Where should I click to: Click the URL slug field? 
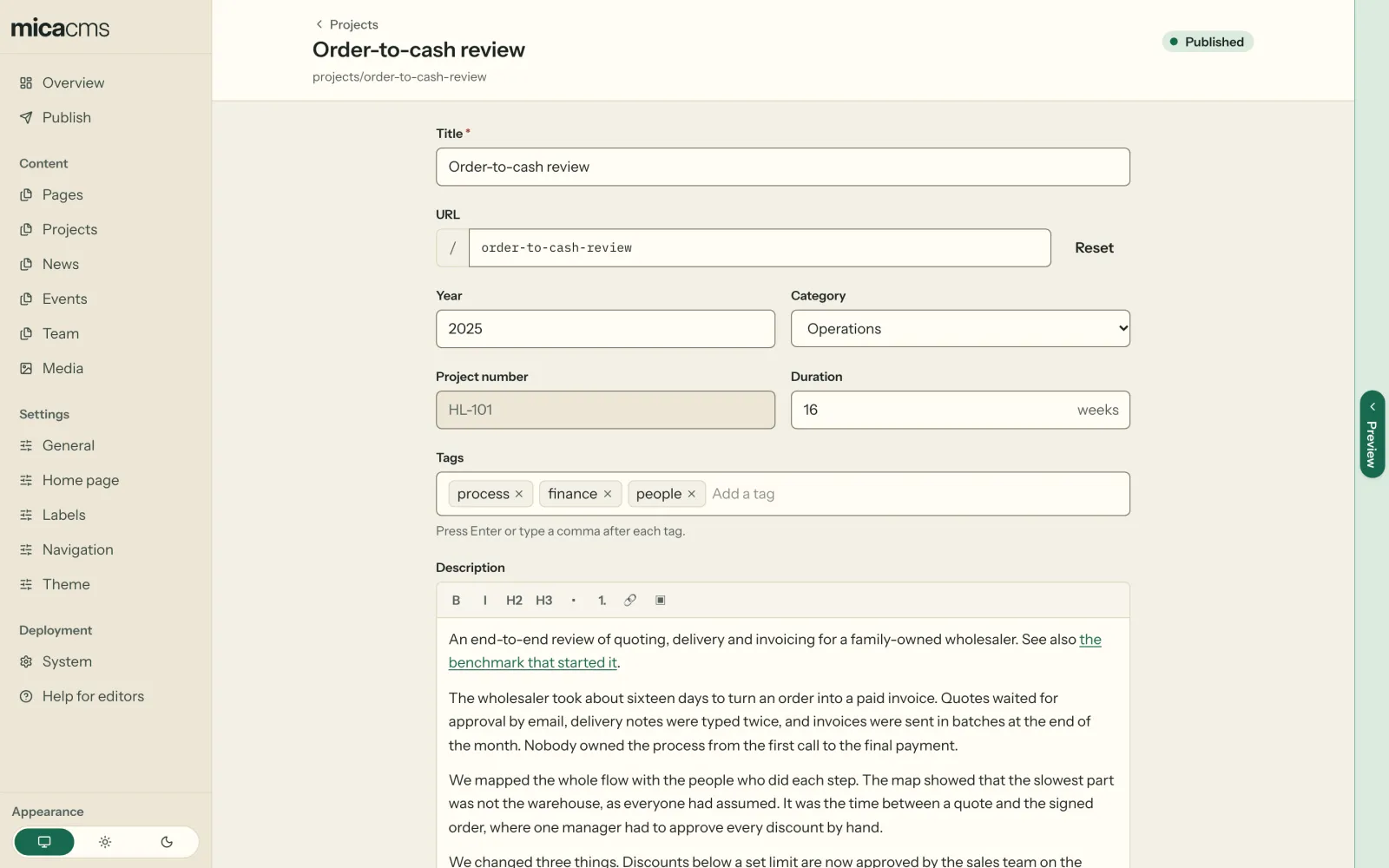(760, 247)
